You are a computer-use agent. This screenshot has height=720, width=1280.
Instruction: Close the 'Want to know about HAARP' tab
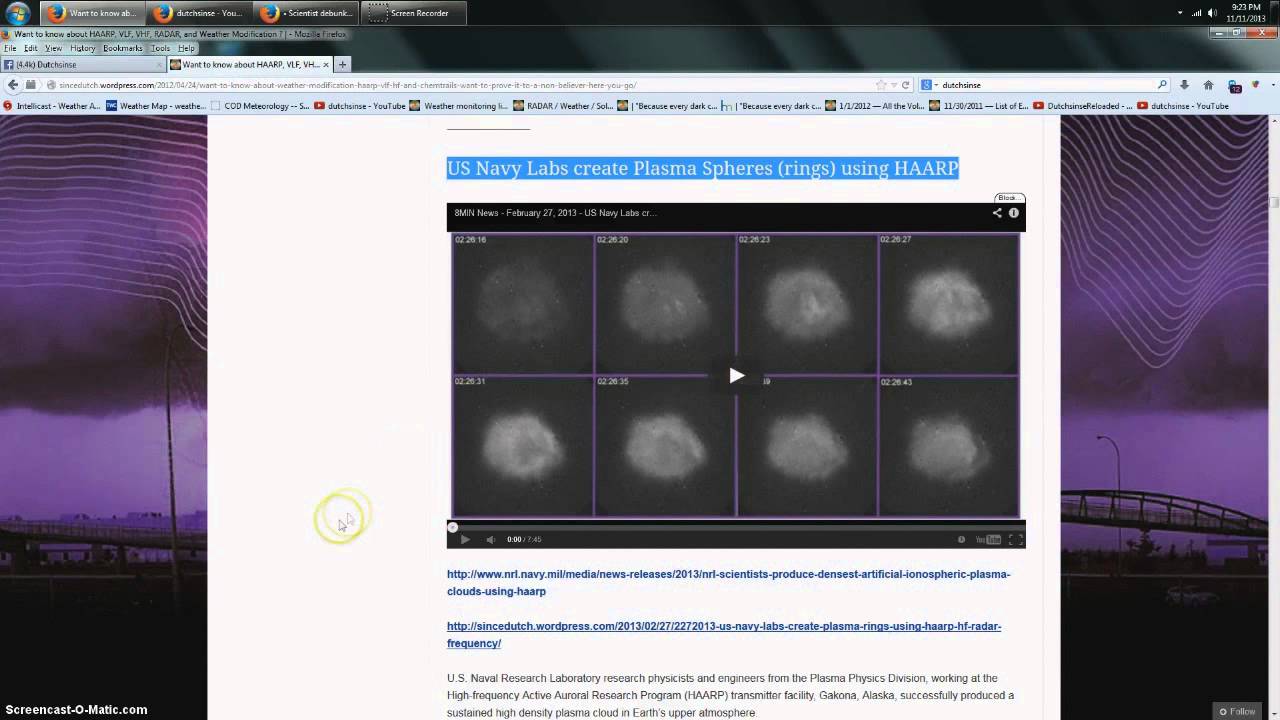click(326, 64)
